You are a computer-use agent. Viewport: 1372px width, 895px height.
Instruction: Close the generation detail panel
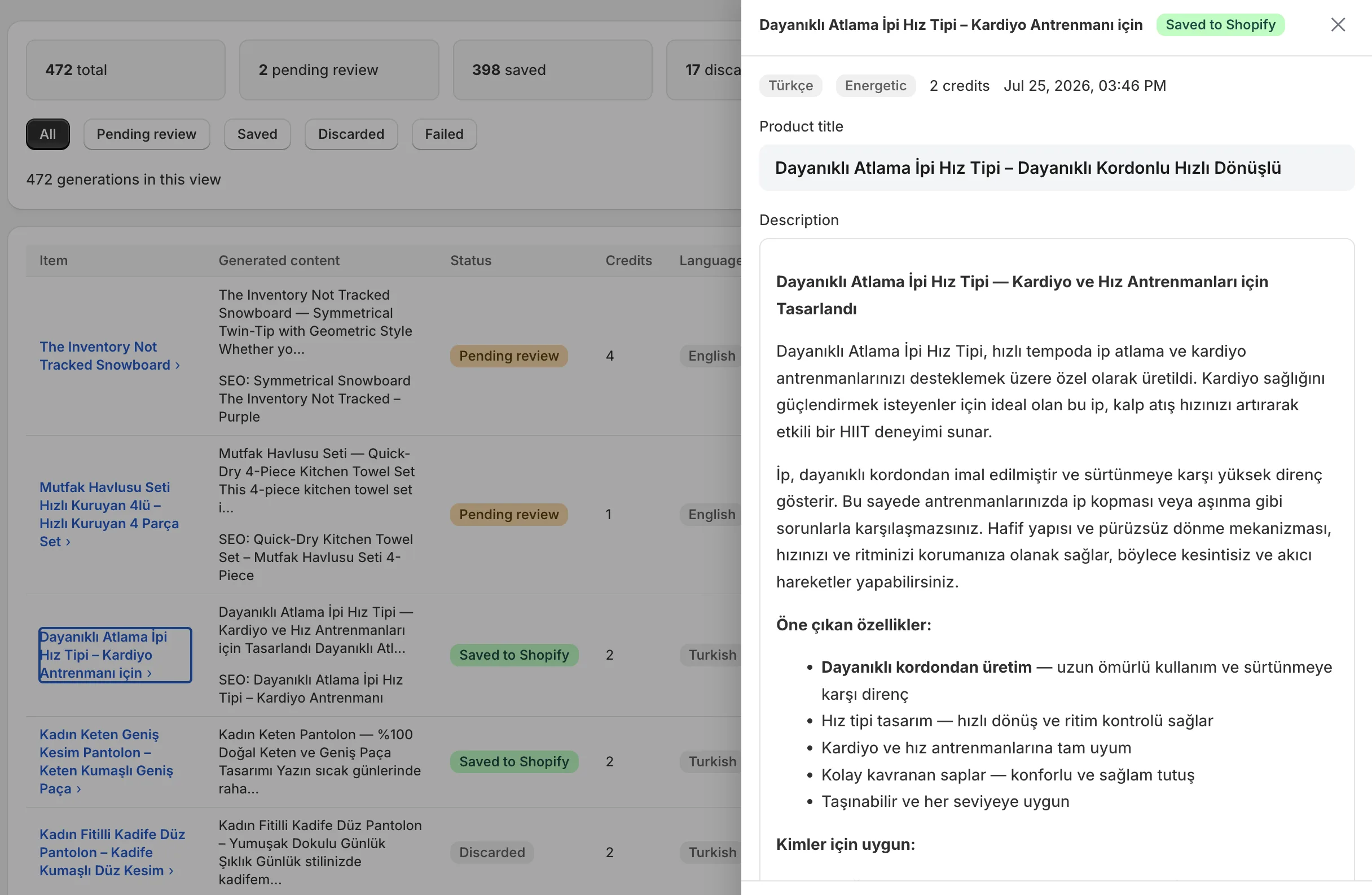(x=1338, y=25)
